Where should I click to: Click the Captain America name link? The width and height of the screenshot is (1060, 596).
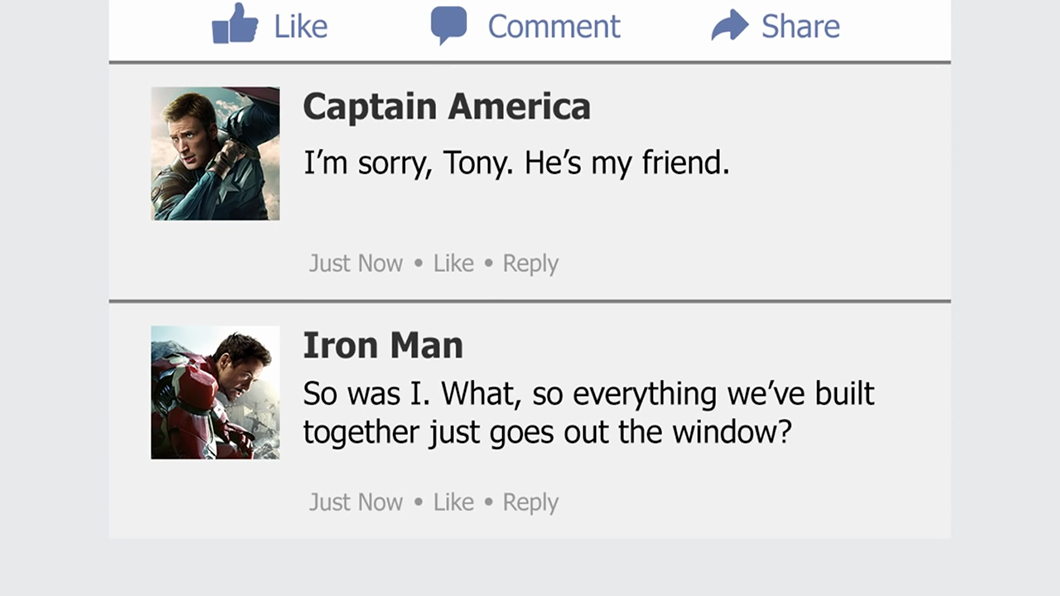(446, 106)
